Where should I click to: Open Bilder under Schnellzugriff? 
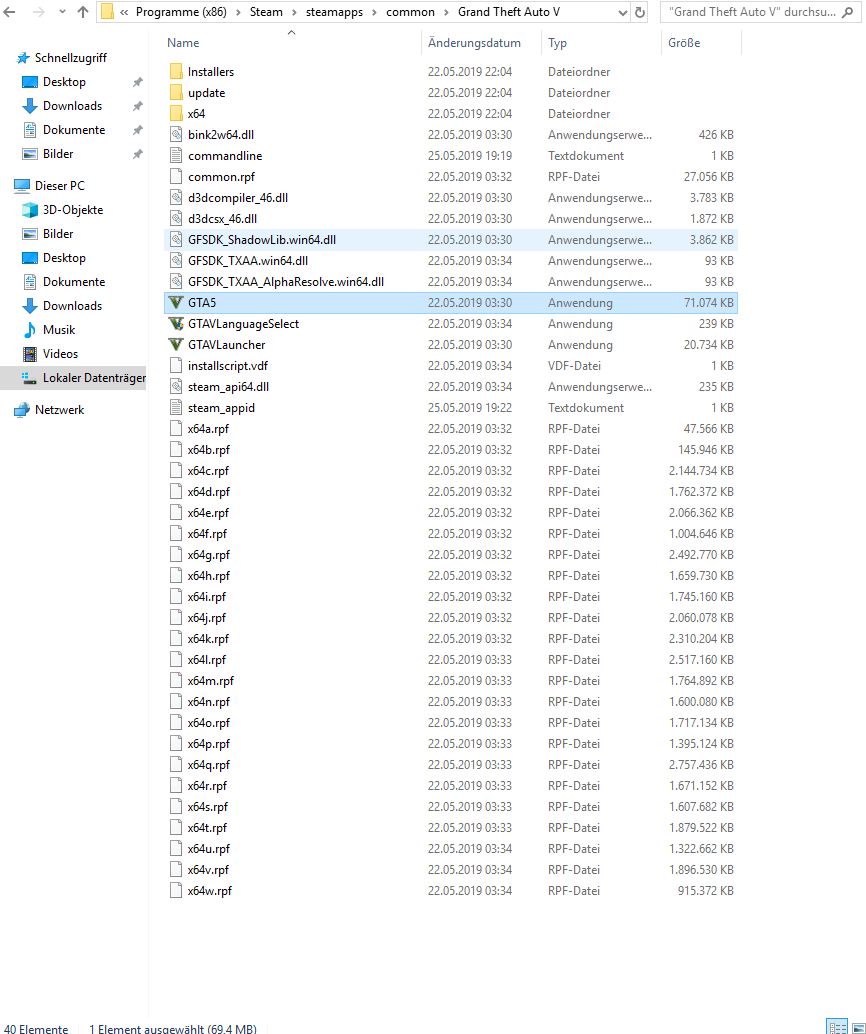(x=57, y=154)
